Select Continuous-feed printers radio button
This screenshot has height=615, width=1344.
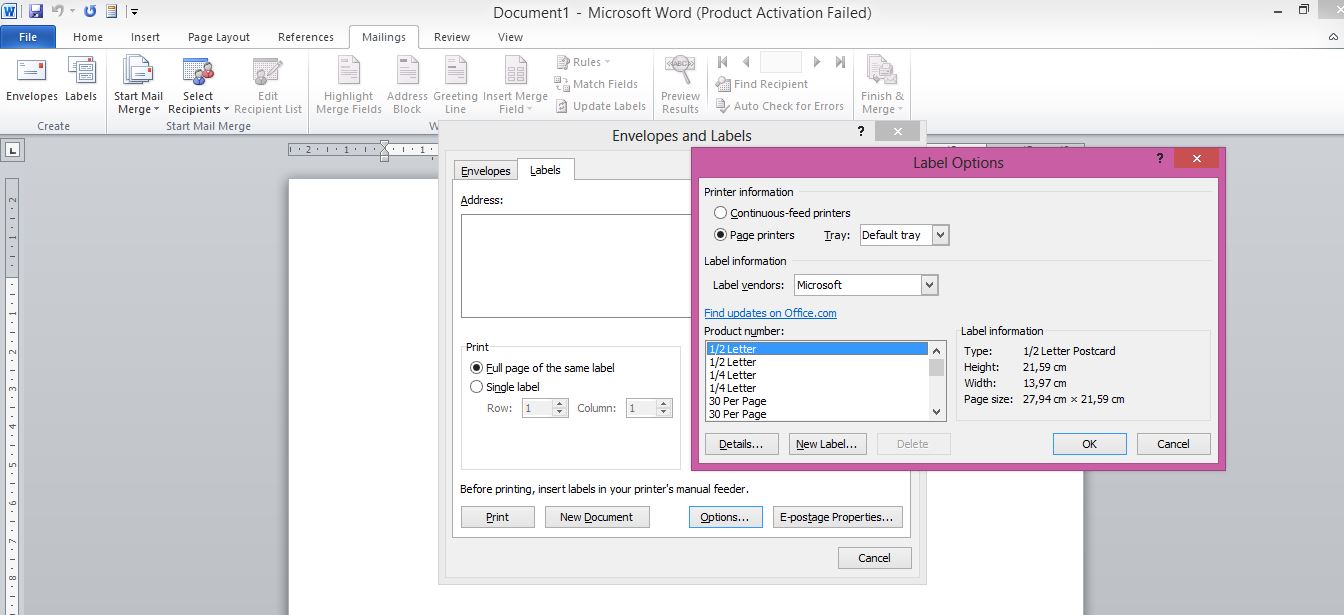[x=721, y=213]
